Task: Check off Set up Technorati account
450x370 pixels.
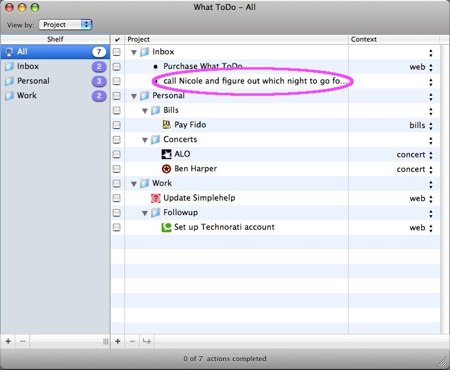Action: click(117, 227)
